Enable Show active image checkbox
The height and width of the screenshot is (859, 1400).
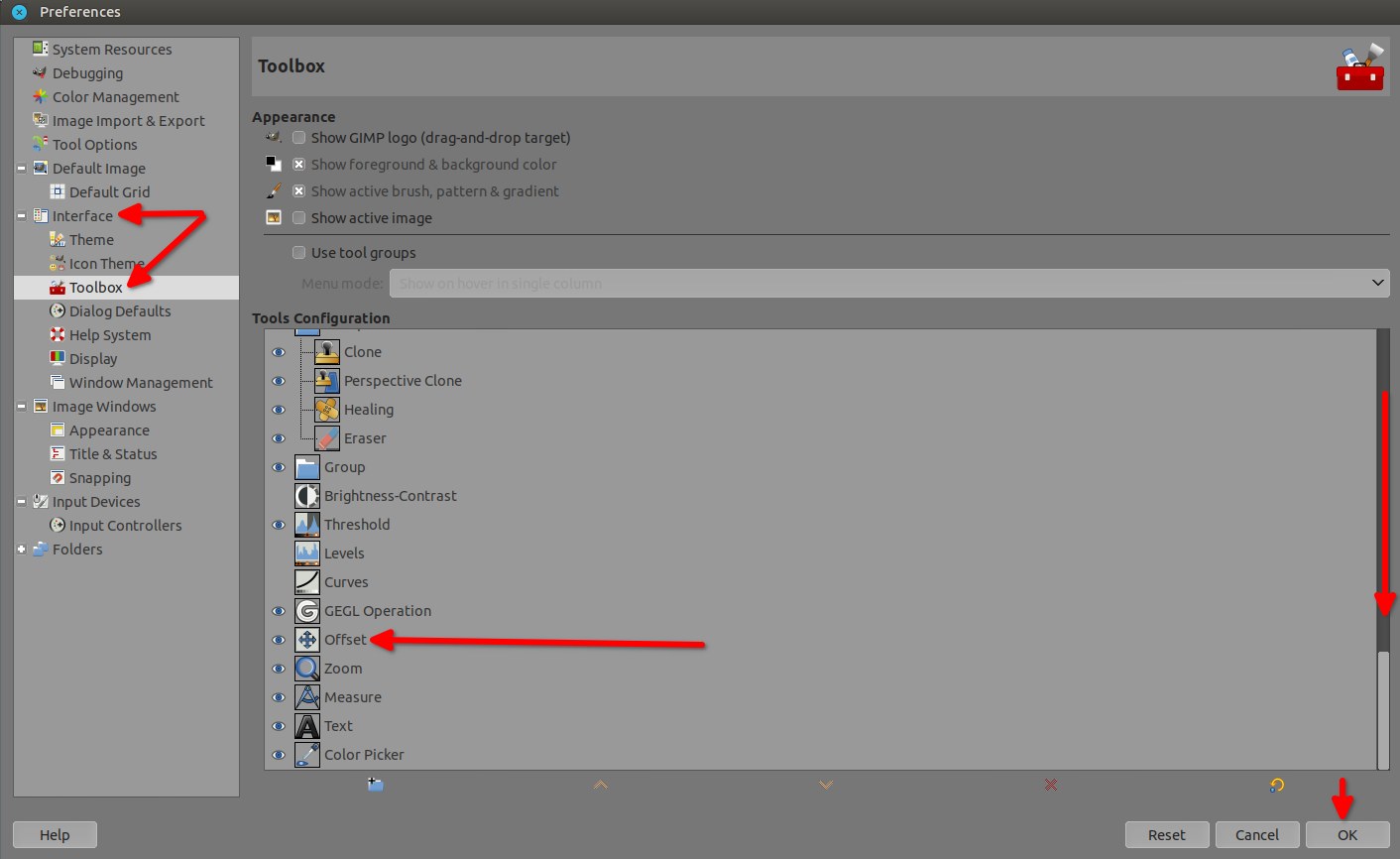pos(298,218)
